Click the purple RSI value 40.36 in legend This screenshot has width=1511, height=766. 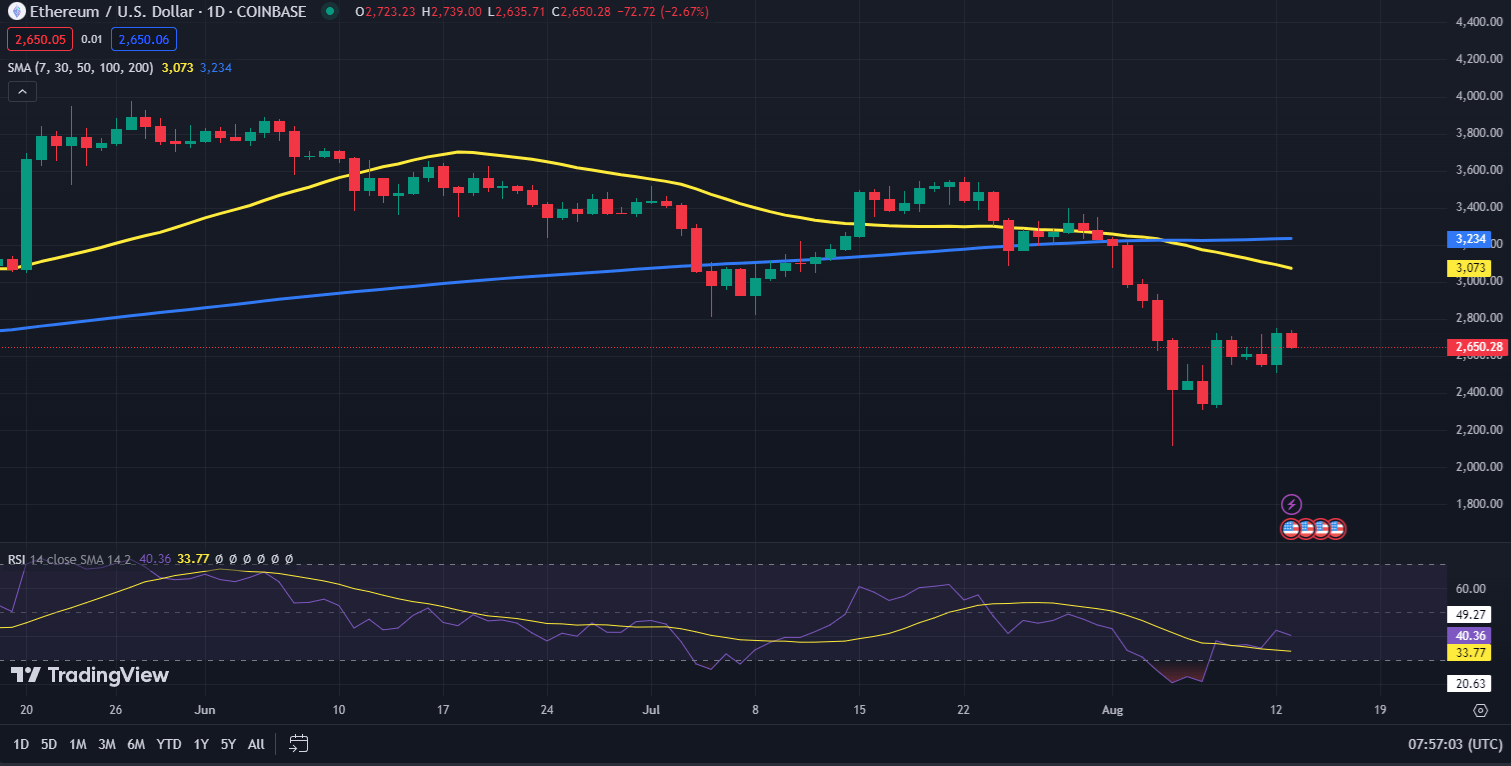point(156,559)
